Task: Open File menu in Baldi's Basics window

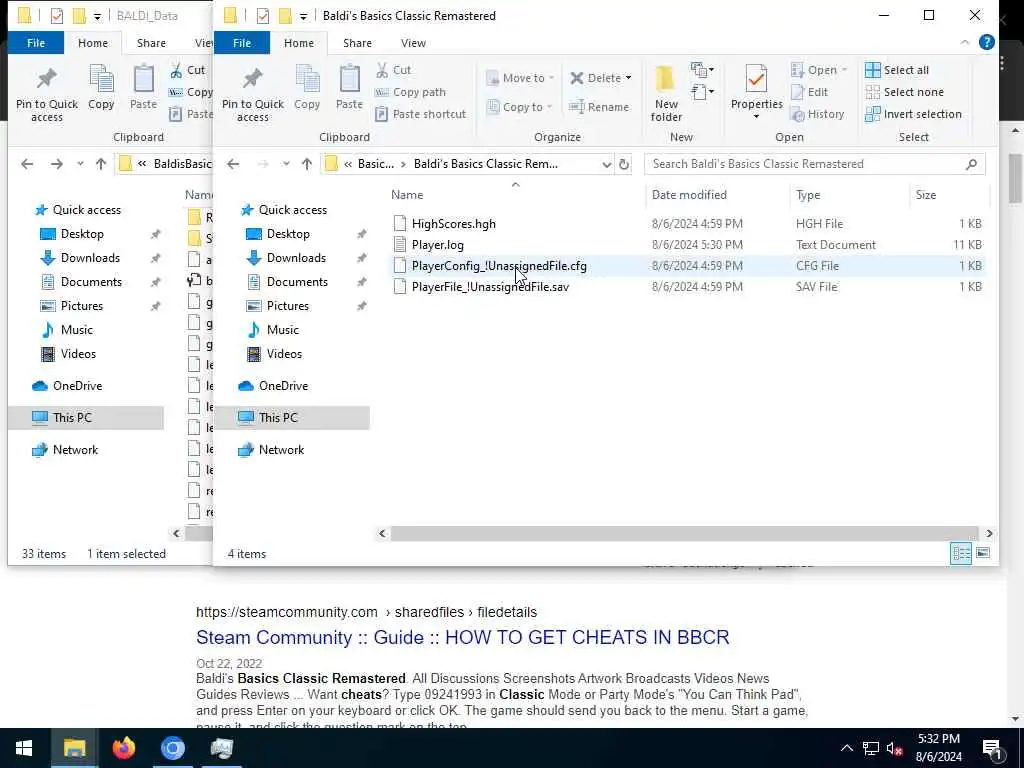Action: point(242,42)
